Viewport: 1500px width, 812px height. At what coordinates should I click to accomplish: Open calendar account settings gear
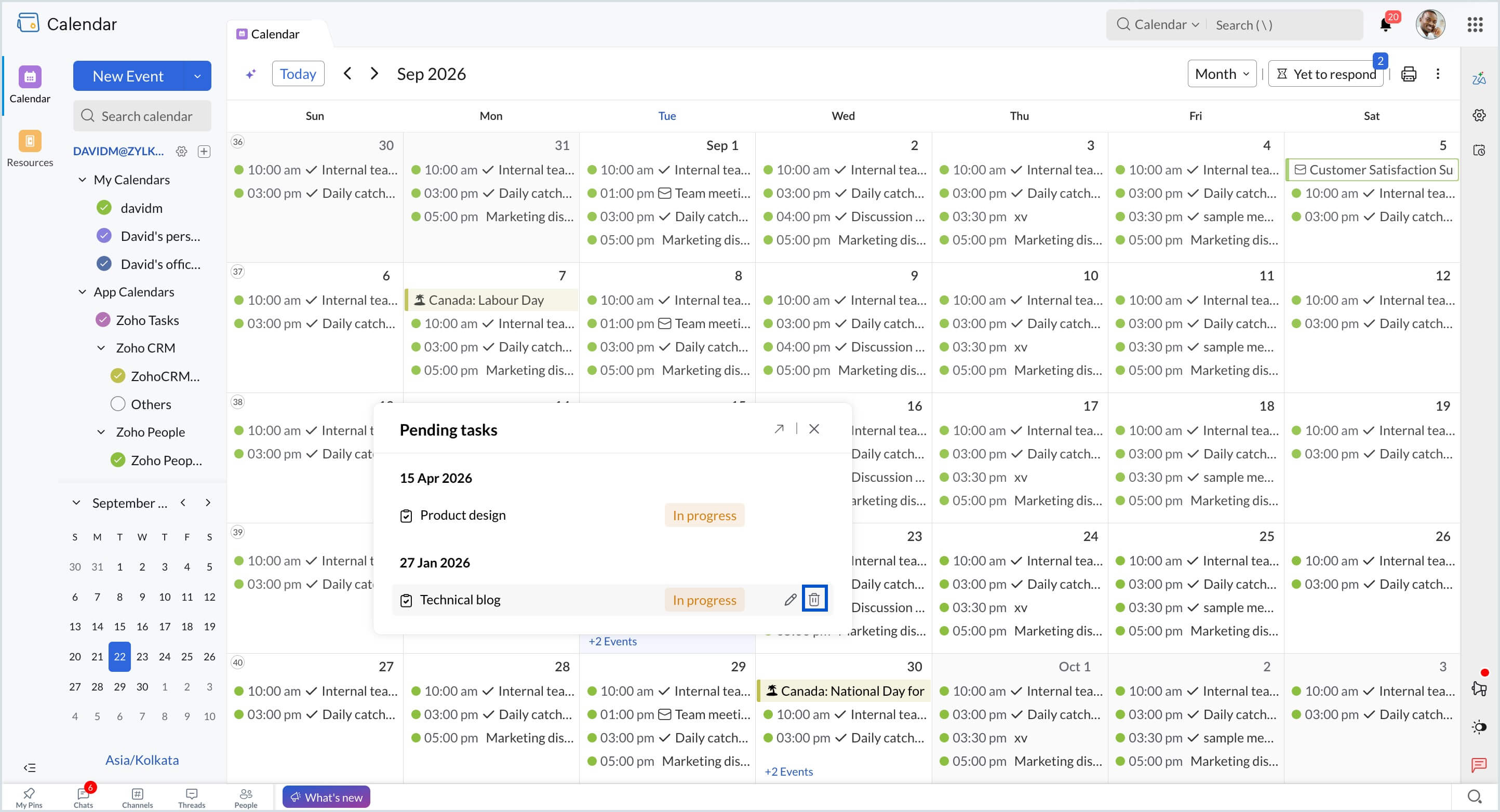(182, 151)
